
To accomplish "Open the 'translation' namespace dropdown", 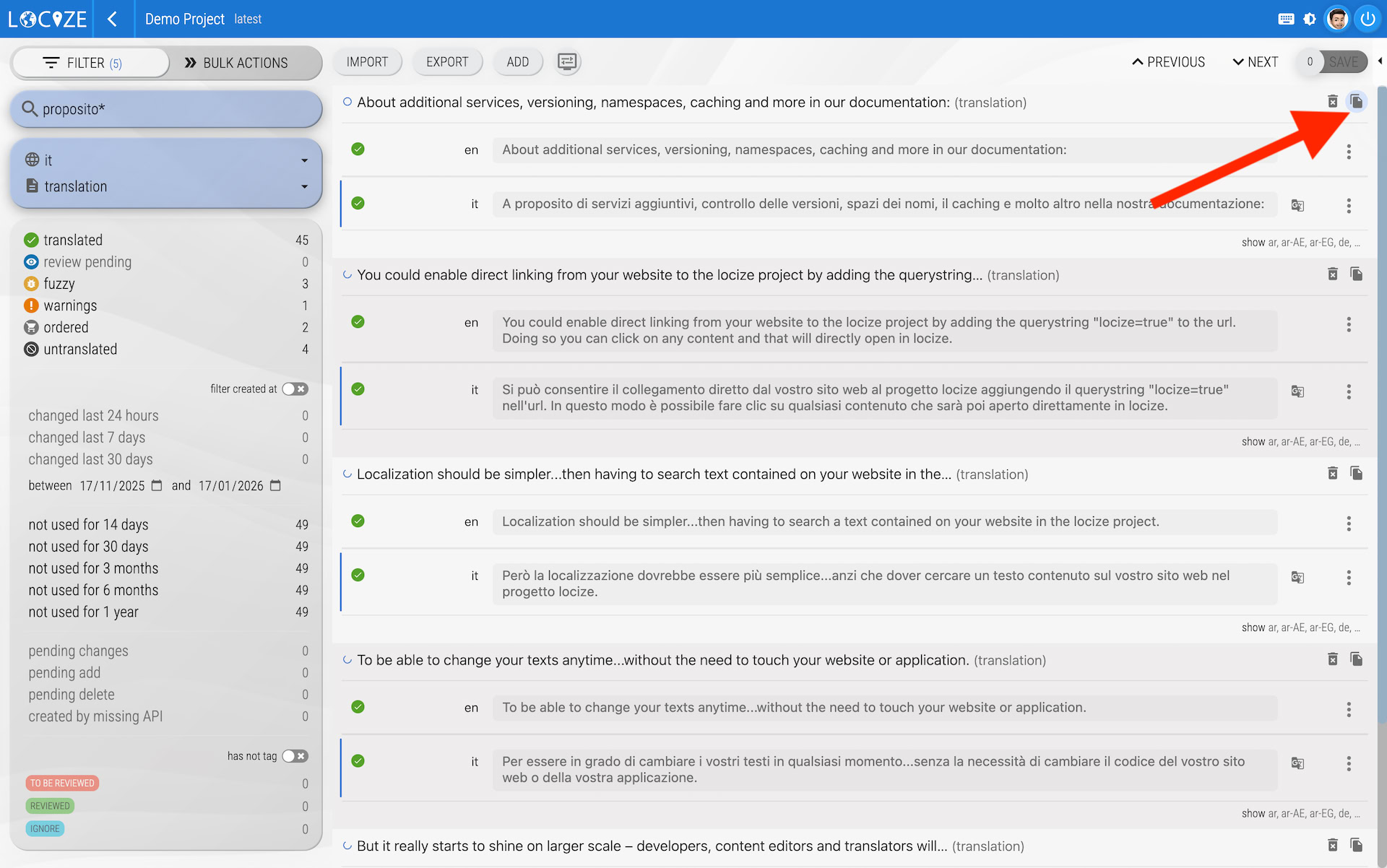I will [x=304, y=186].
